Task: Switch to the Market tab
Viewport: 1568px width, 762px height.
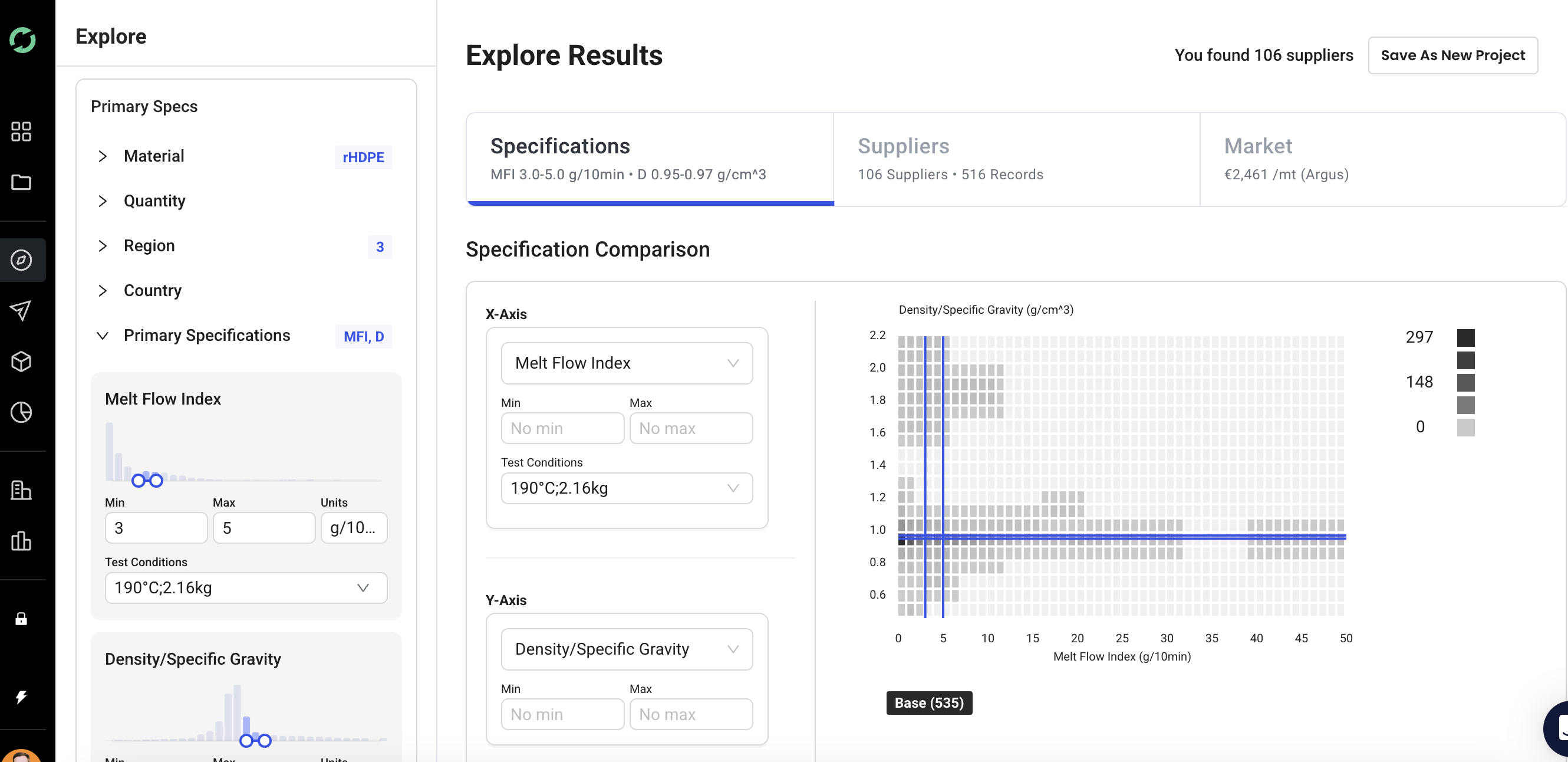Action: coord(1383,159)
